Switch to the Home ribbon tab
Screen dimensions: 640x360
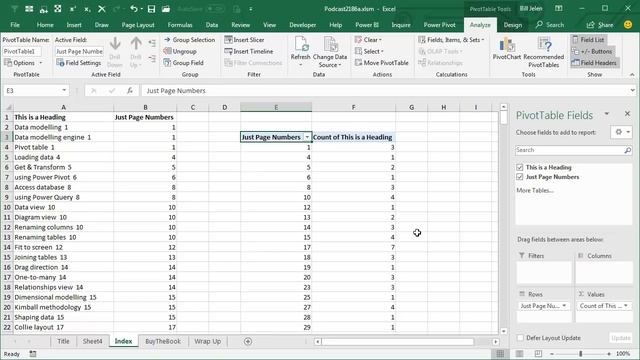(x=45, y=25)
